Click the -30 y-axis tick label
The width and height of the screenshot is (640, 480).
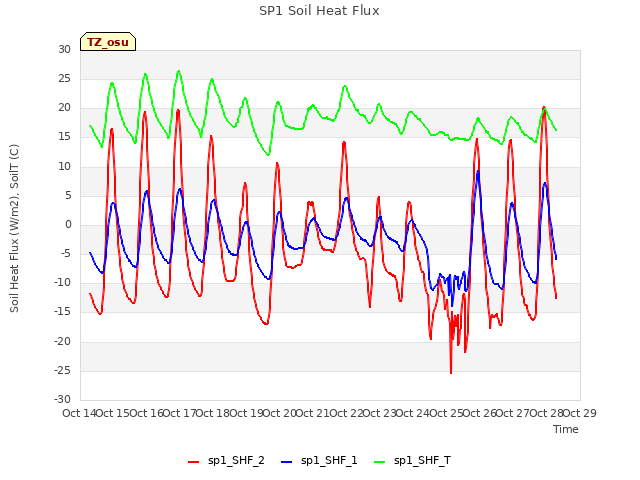click(62, 399)
